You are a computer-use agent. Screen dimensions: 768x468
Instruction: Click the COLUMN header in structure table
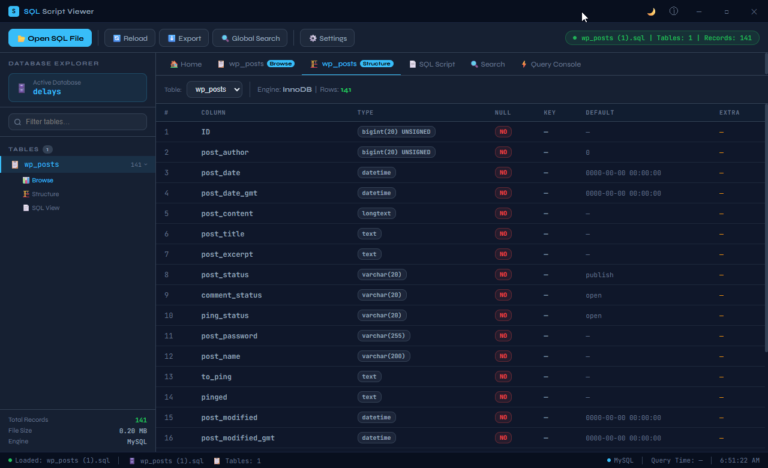[x=214, y=113]
